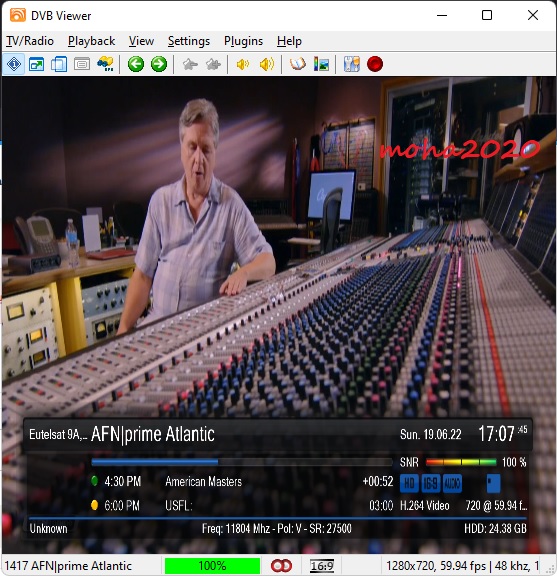Screen dimensions: 557x580
Task: Open the TV/Radio menu
Action: click(30, 41)
